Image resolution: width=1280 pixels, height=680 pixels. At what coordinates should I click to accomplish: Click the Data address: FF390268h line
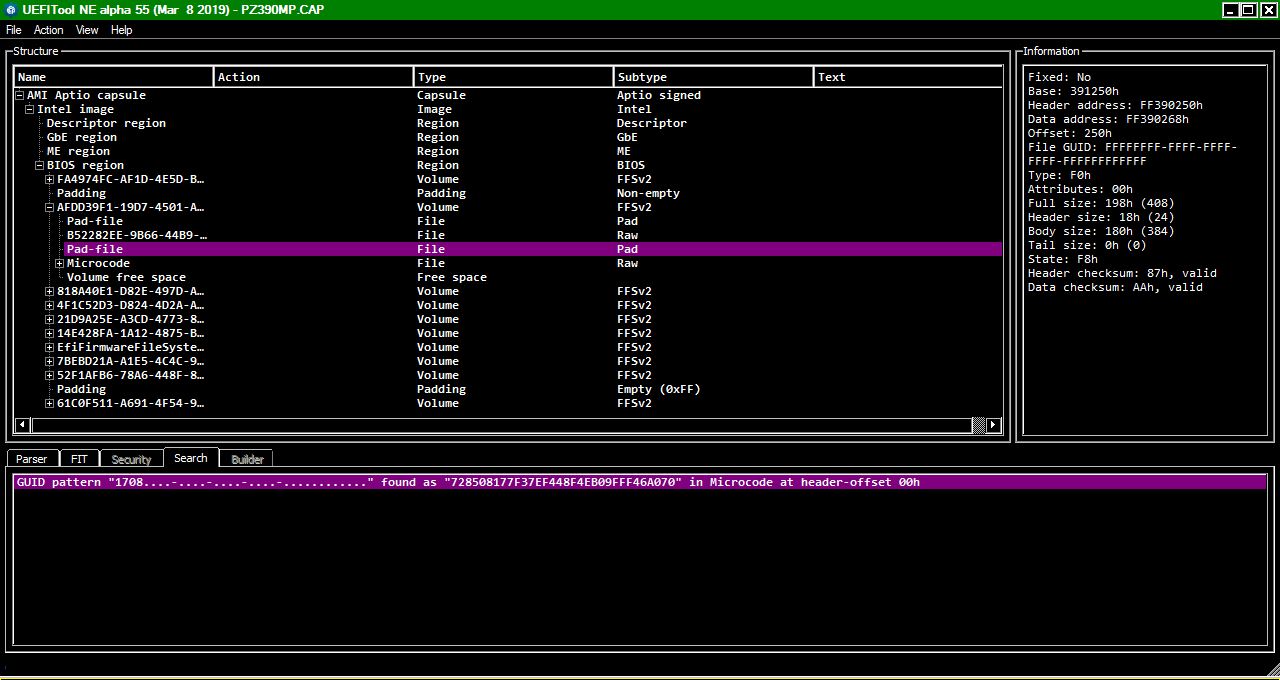1108,119
